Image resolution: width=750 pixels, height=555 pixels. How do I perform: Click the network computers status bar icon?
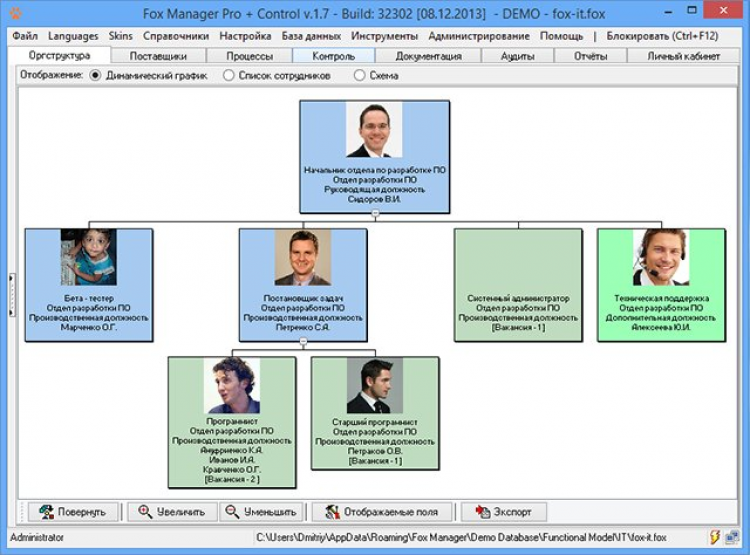point(732,537)
